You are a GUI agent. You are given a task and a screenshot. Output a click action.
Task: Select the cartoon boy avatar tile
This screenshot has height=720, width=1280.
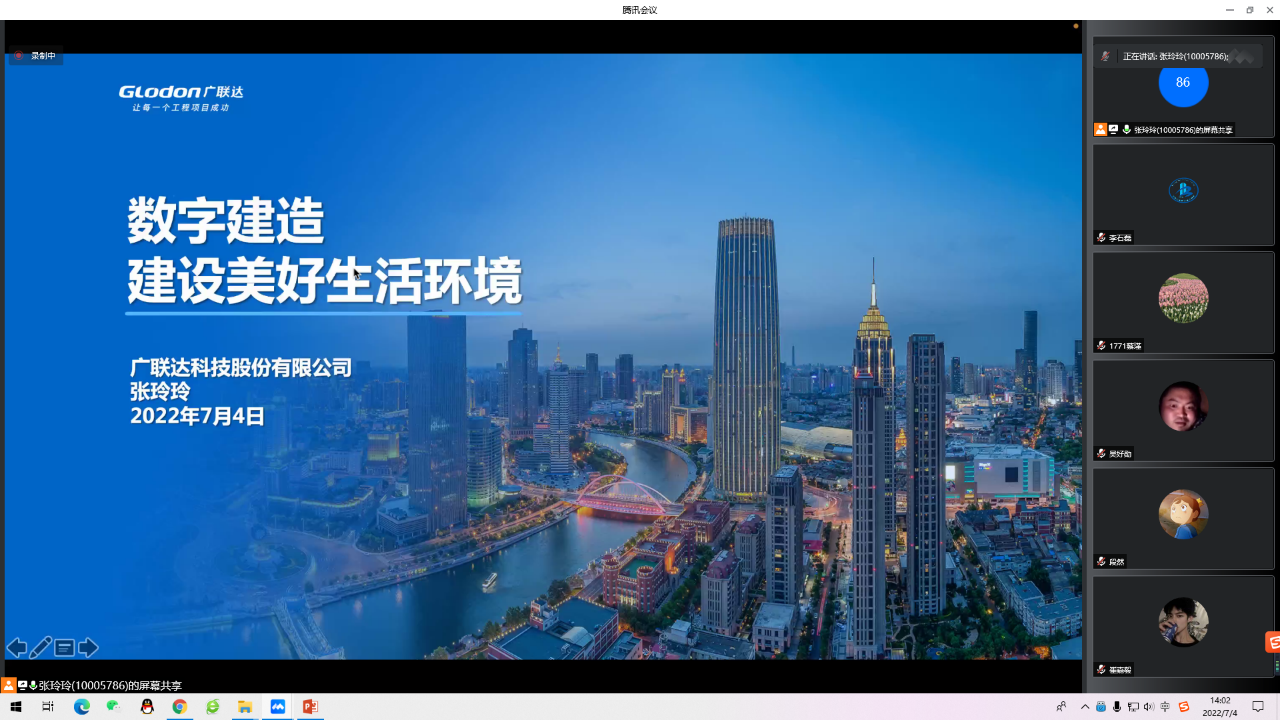pos(1183,514)
